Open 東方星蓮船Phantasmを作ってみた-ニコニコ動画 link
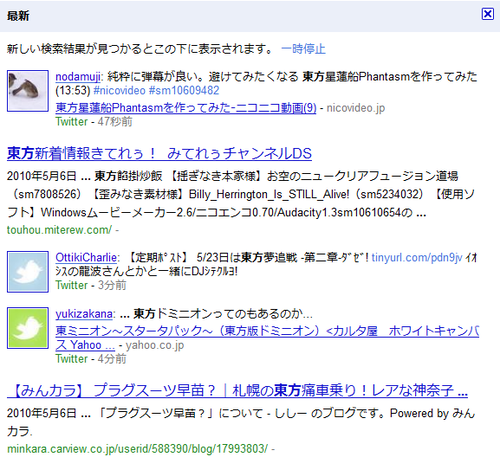Viewport: 500px width, 457px height. pyautogui.click(x=186, y=107)
